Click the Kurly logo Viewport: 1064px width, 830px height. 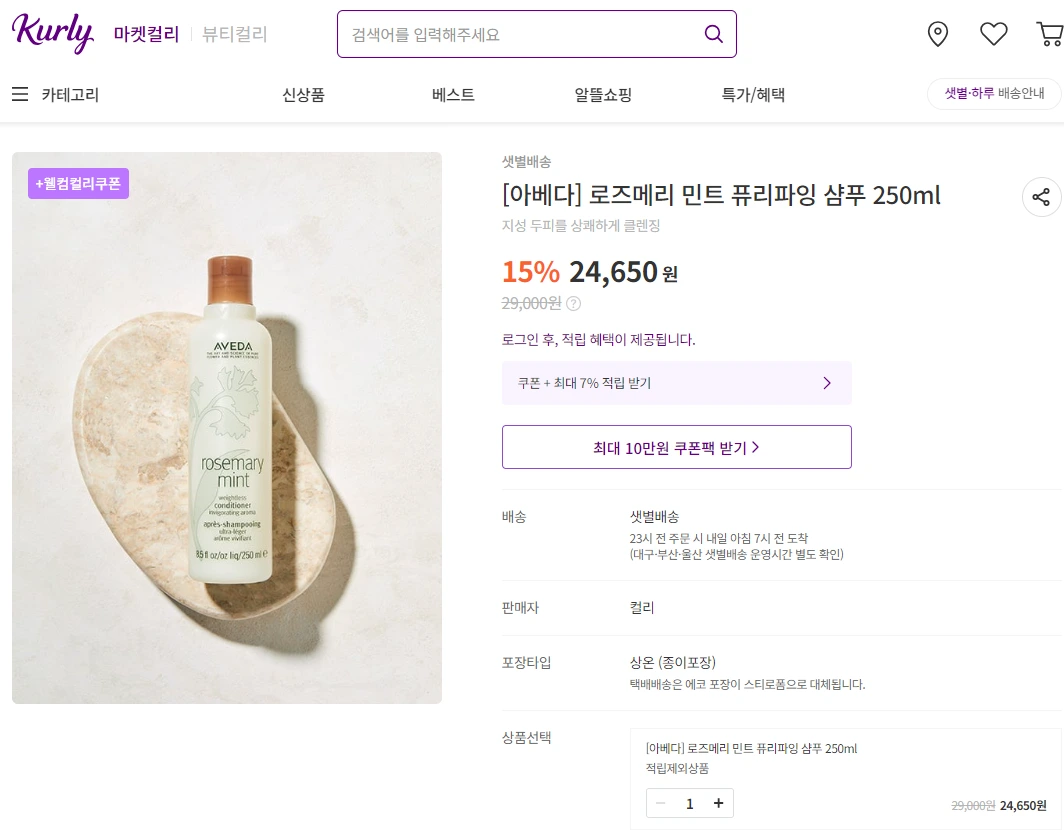[x=53, y=33]
